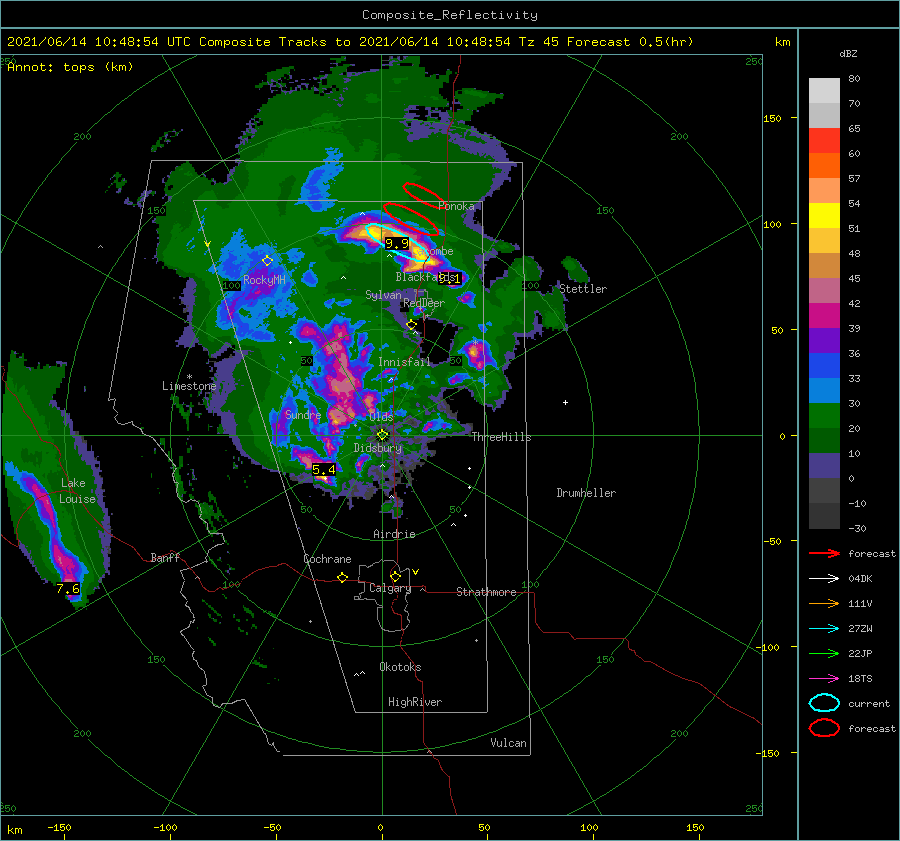Click the cyan current ellipse in legend
This screenshot has height=841, width=900.
824,703
